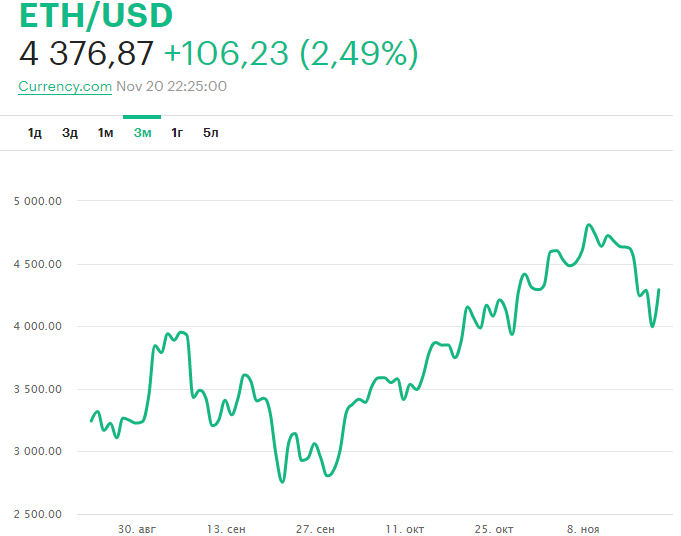Click the 5 000.00 price axis label

[39, 201]
